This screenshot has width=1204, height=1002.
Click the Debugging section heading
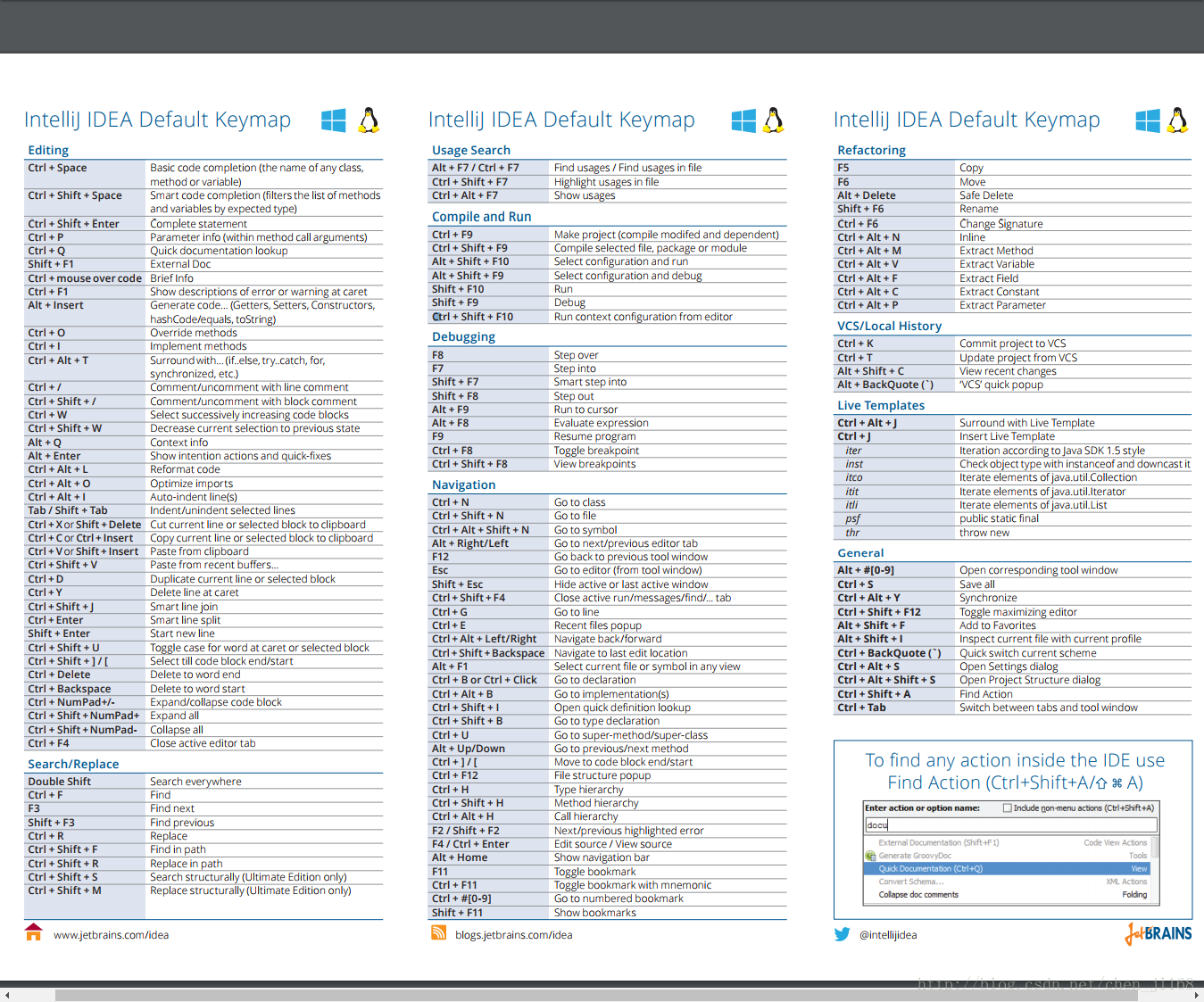click(463, 336)
